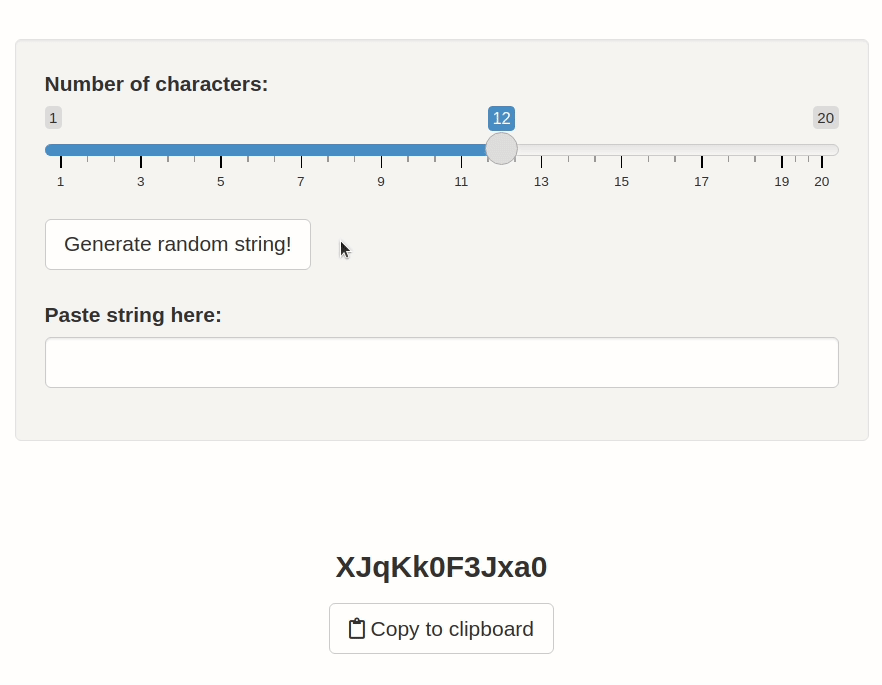Click slider track at tick 11
The height and width of the screenshot is (685, 882).
pyautogui.click(x=461, y=150)
